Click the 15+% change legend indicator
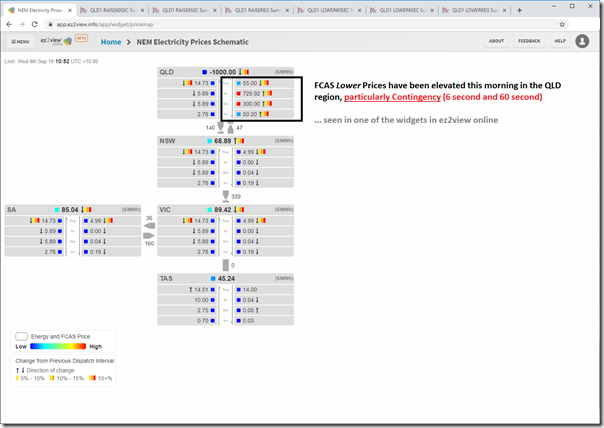The image size is (604, 428). pos(100,378)
